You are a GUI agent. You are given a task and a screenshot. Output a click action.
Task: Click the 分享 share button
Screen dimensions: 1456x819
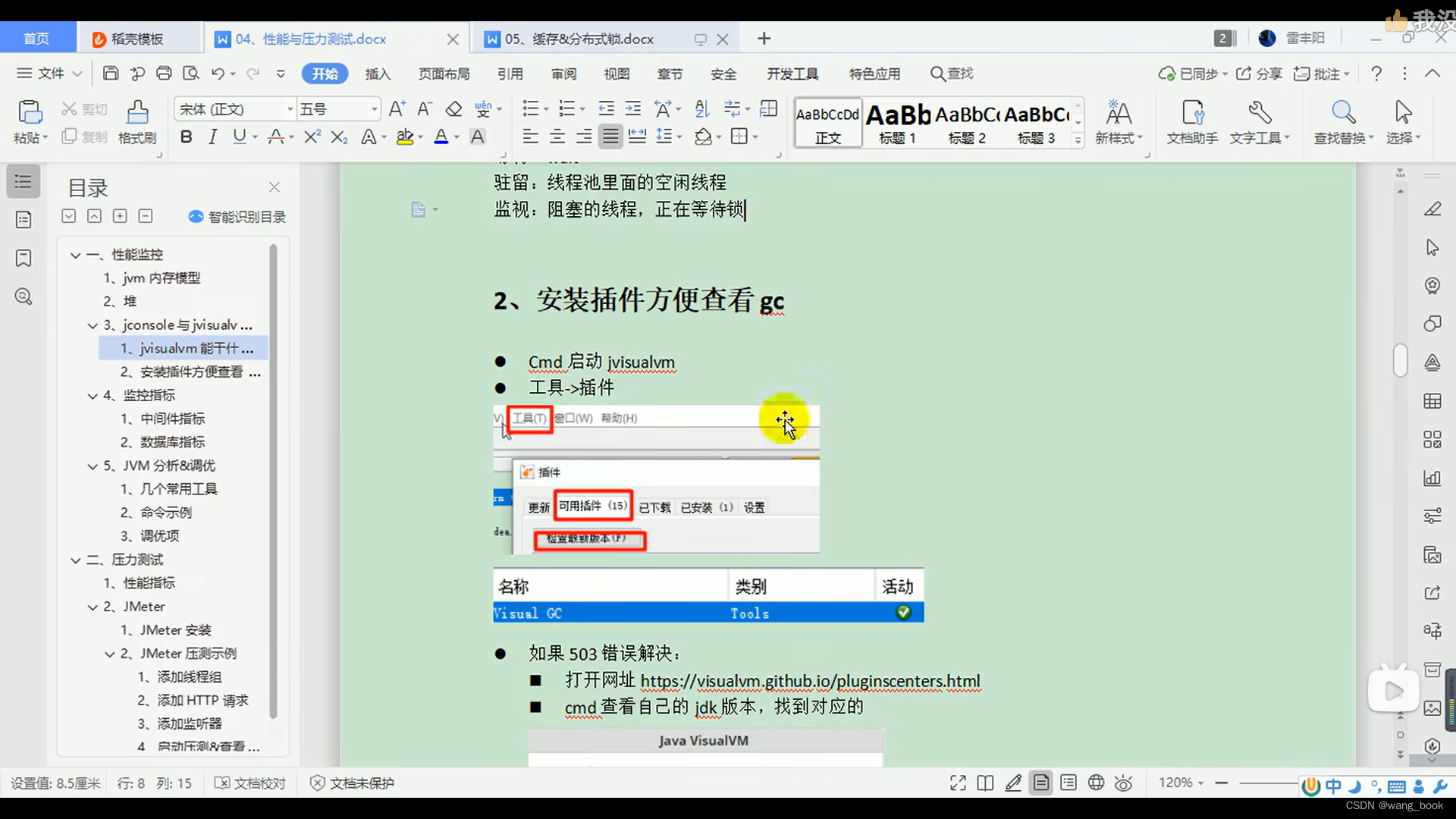tap(1259, 74)
